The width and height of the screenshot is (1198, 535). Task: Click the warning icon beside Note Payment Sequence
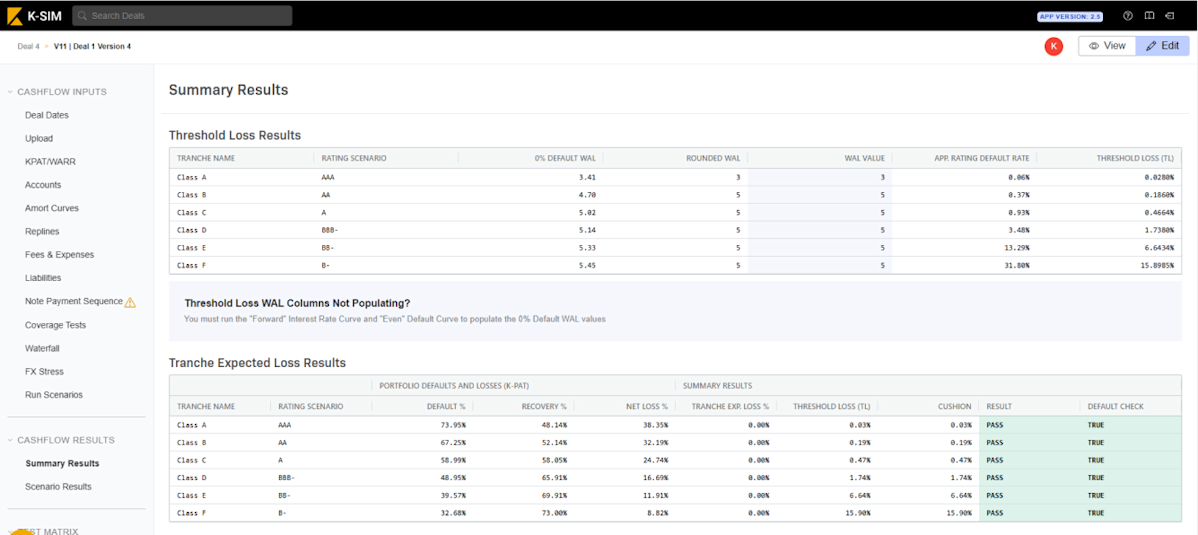pyautogui.click(x=130, y=302)
